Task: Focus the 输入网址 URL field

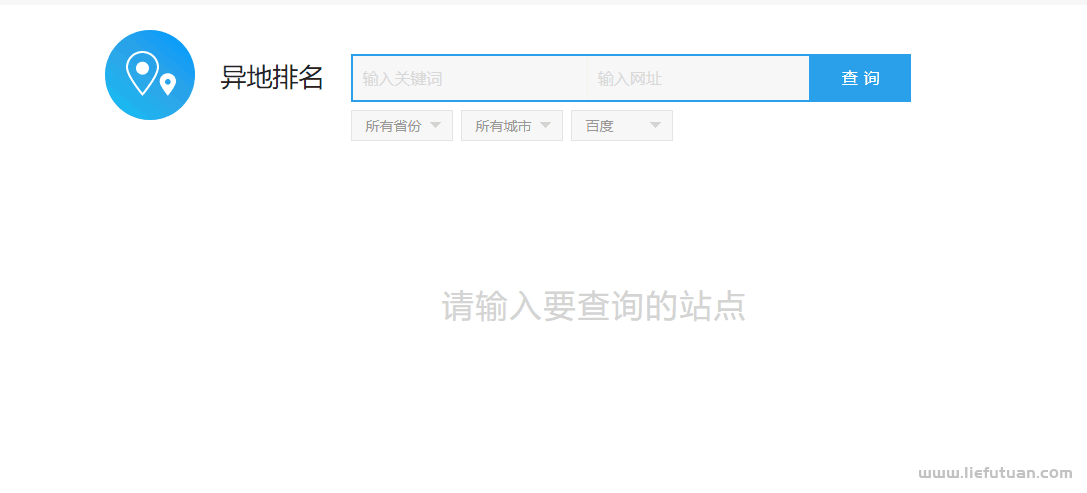Action: pos(698,78)
